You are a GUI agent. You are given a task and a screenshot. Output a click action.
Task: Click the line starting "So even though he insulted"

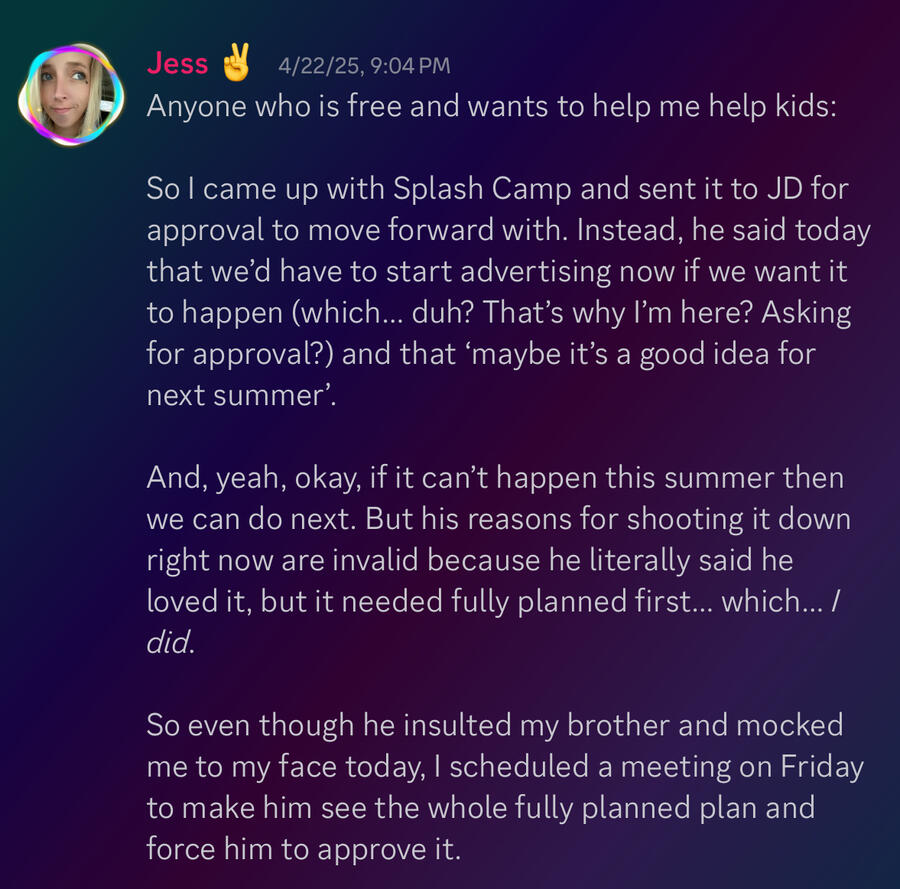click(x=495, y=725)
